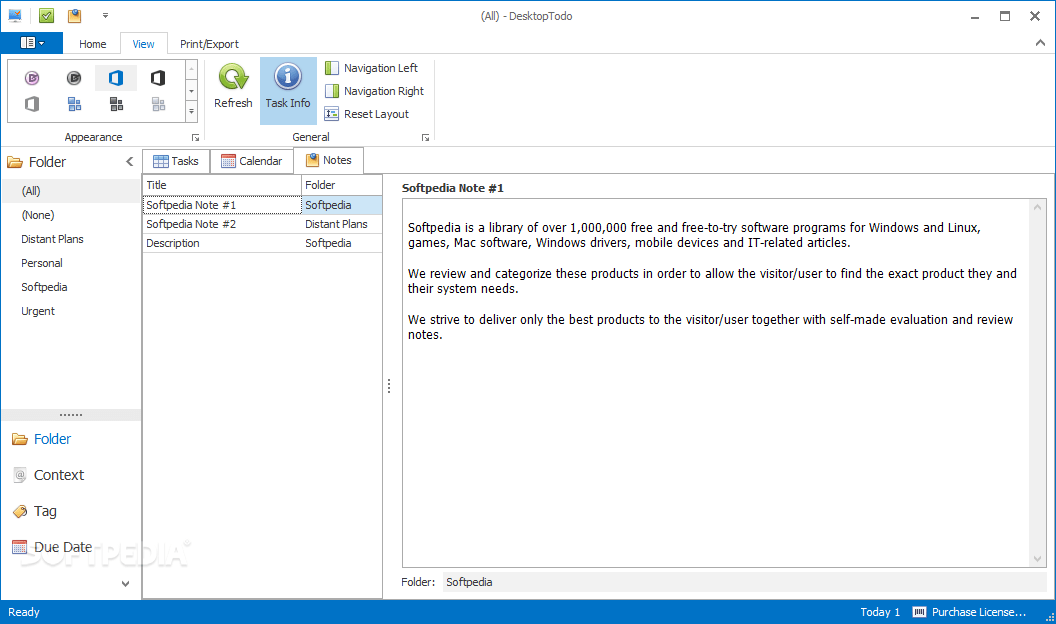Select the View ribbon tab
This screenshot has height=624, width=1056.
(x=143, y=44)
